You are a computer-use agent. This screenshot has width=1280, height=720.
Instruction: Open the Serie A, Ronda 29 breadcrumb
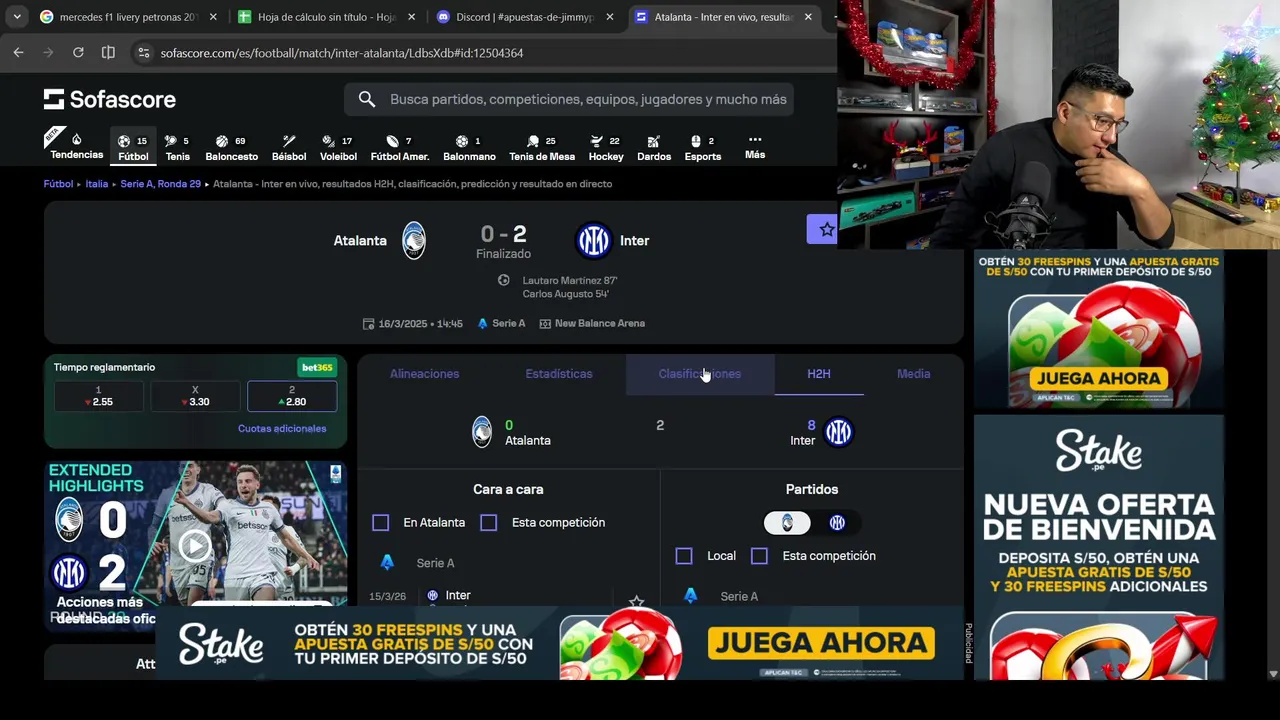[160, 184]
